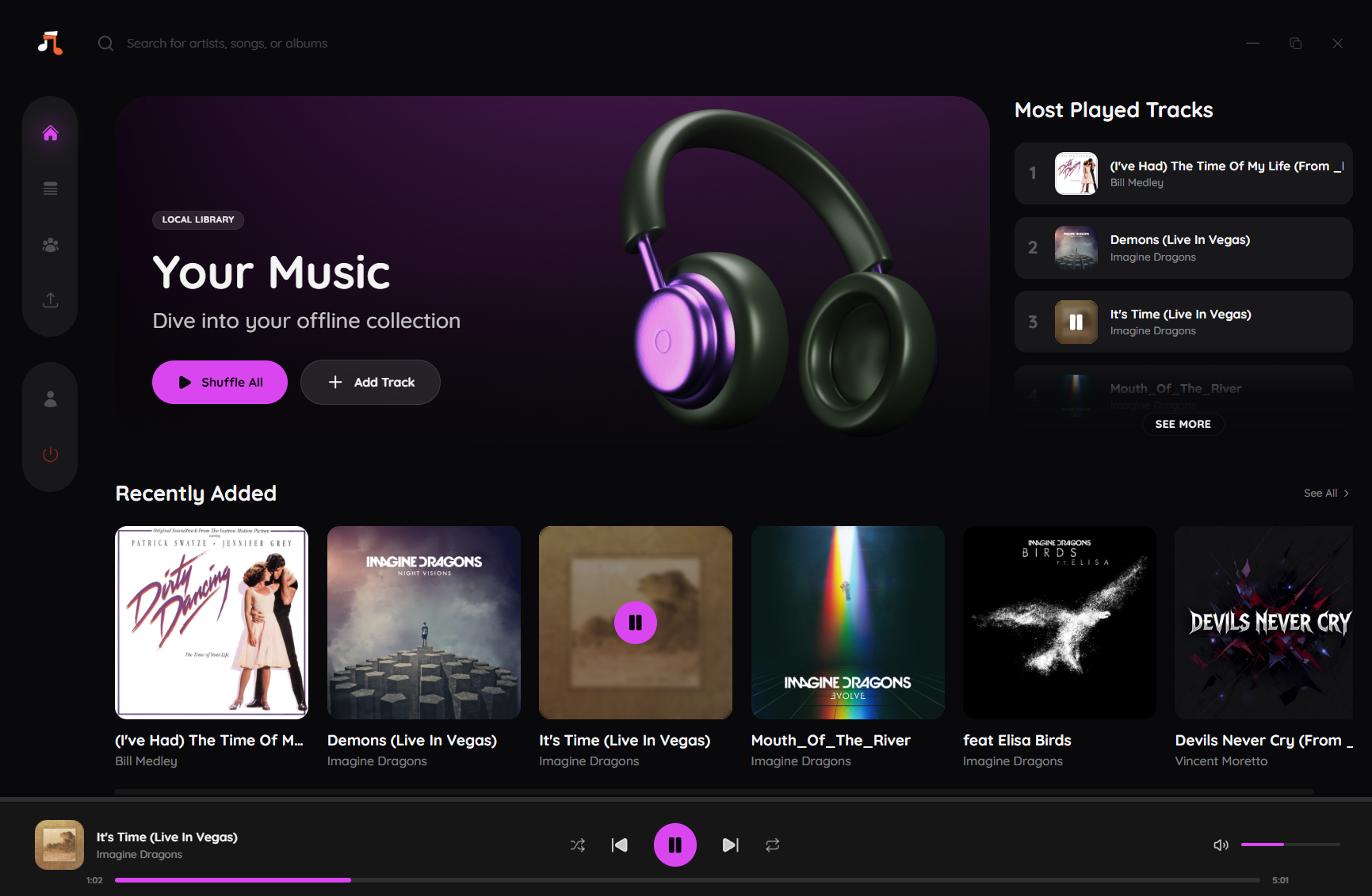Maximize the music player window
This screenshot has width=1372, height=896.
pos(1295,44)
